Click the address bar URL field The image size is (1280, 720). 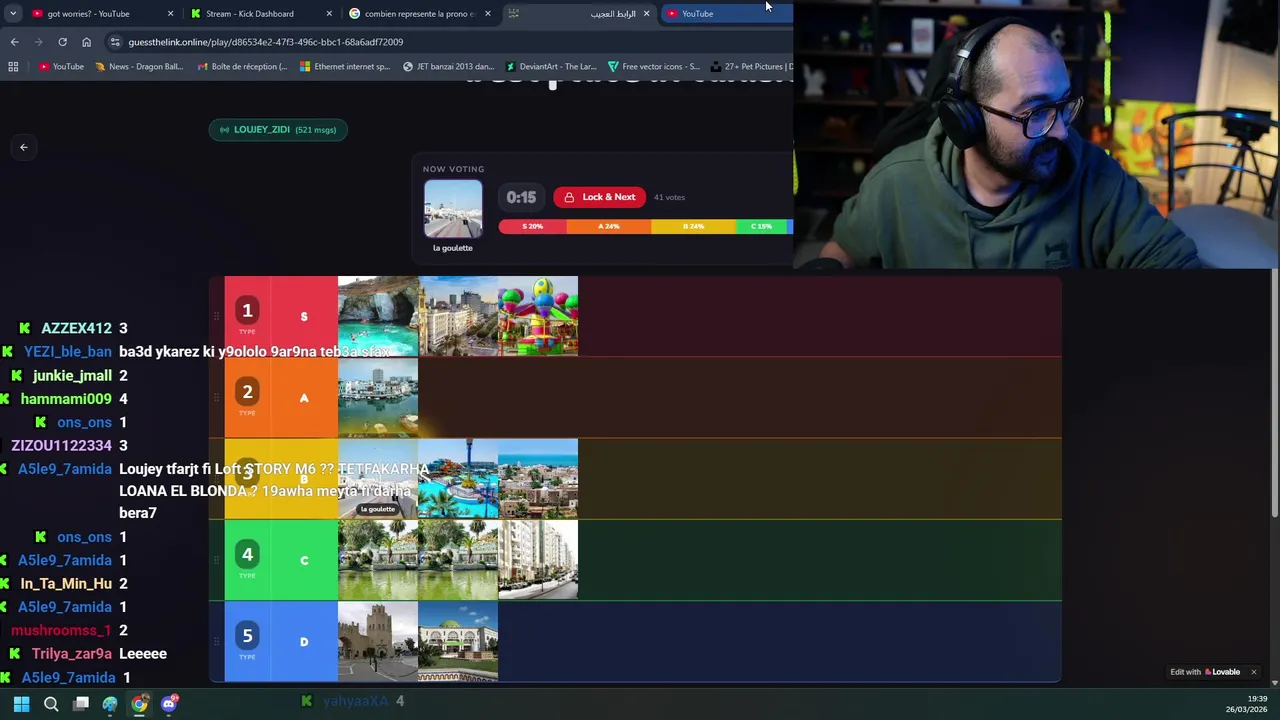coord(450,42)
